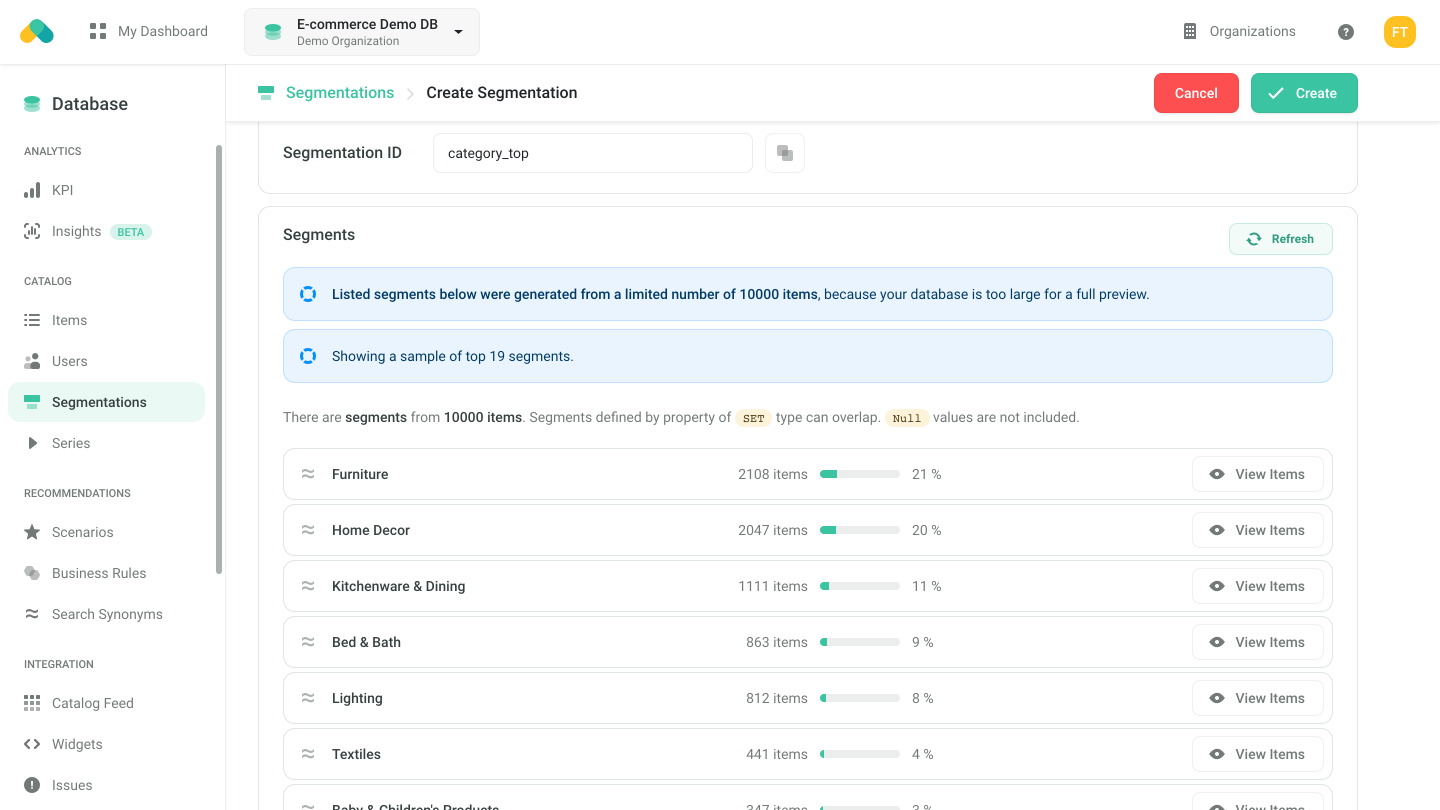Viewport: 1440px width, 810px height.
Task: Click the Segmentations sidebar icon
Action: click(x=32, y=402)
